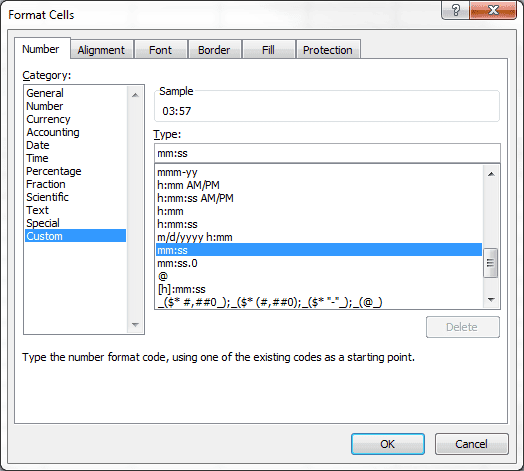524x471 pixels.
Task: Open the Font tab
Action: tap(161, 50)
